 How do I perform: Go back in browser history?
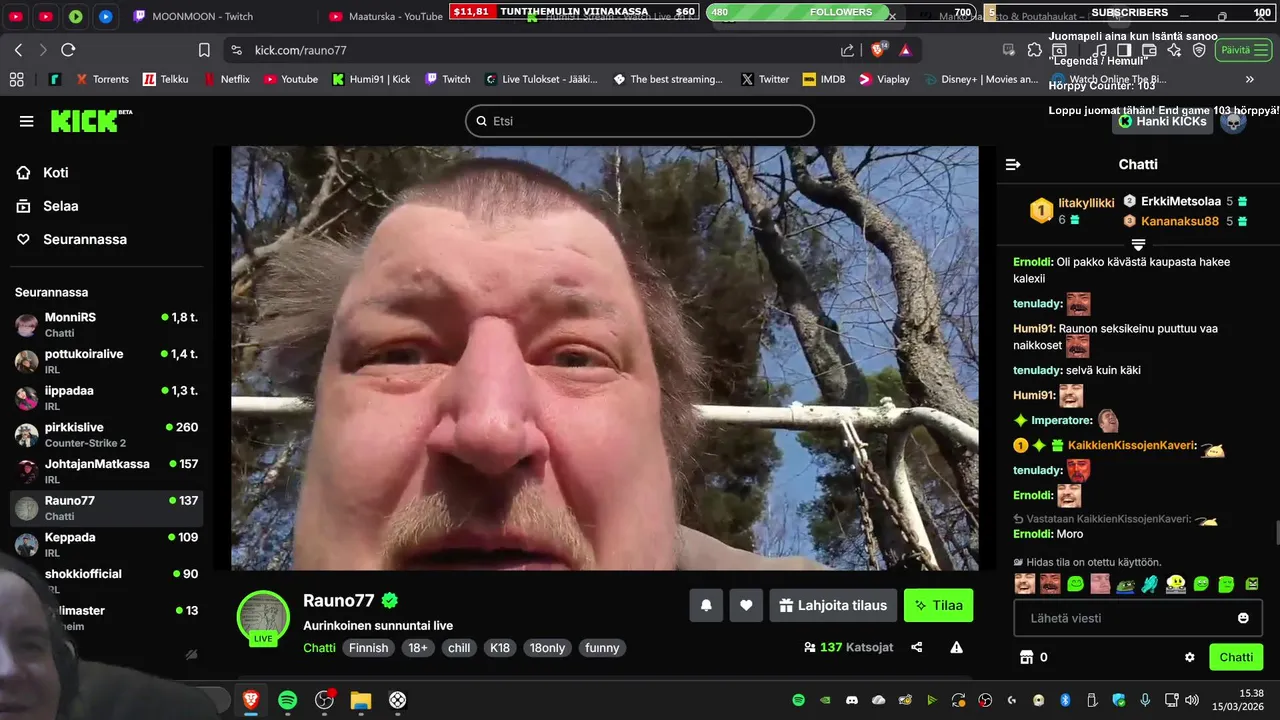coord(18,50)
